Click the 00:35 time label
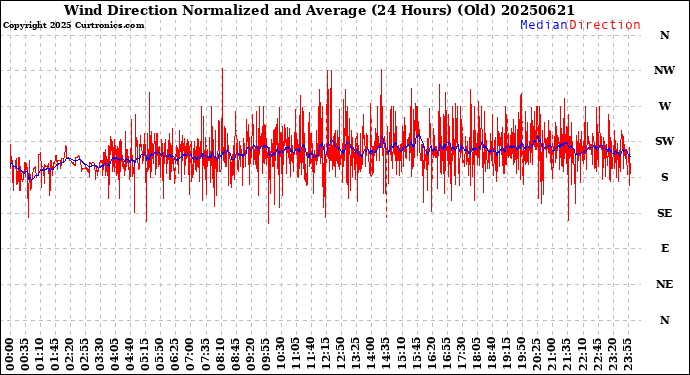This screenshot has width=690, height=375. click(24, 354)
